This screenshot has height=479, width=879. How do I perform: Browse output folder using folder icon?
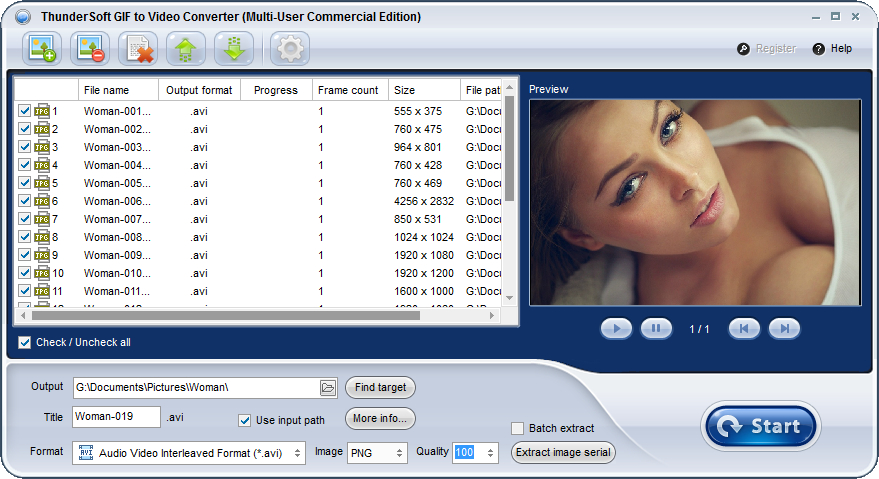[x=327, y=388]
